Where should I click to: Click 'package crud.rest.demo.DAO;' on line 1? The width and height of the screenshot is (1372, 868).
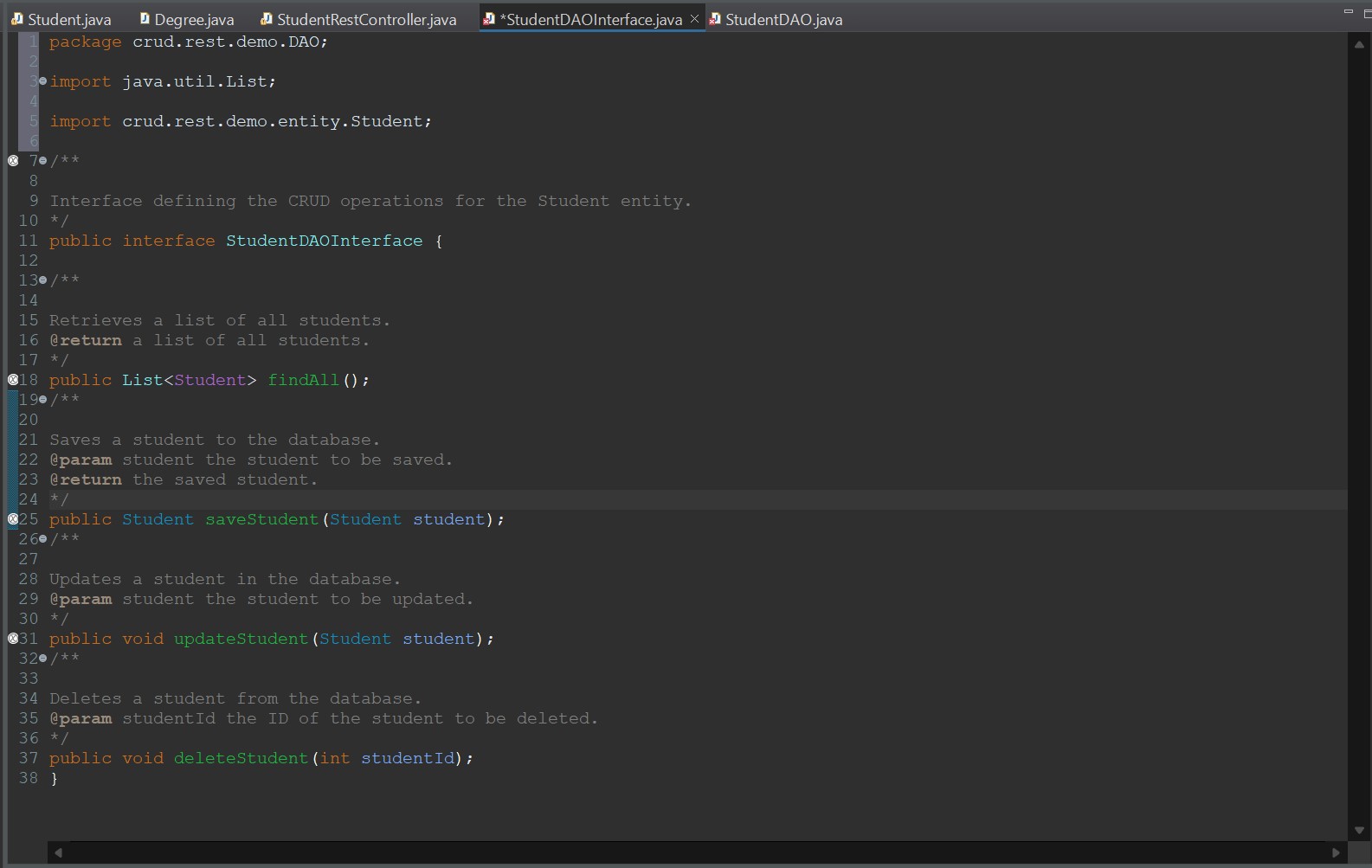pyautogui.click(x=189, y=42)
